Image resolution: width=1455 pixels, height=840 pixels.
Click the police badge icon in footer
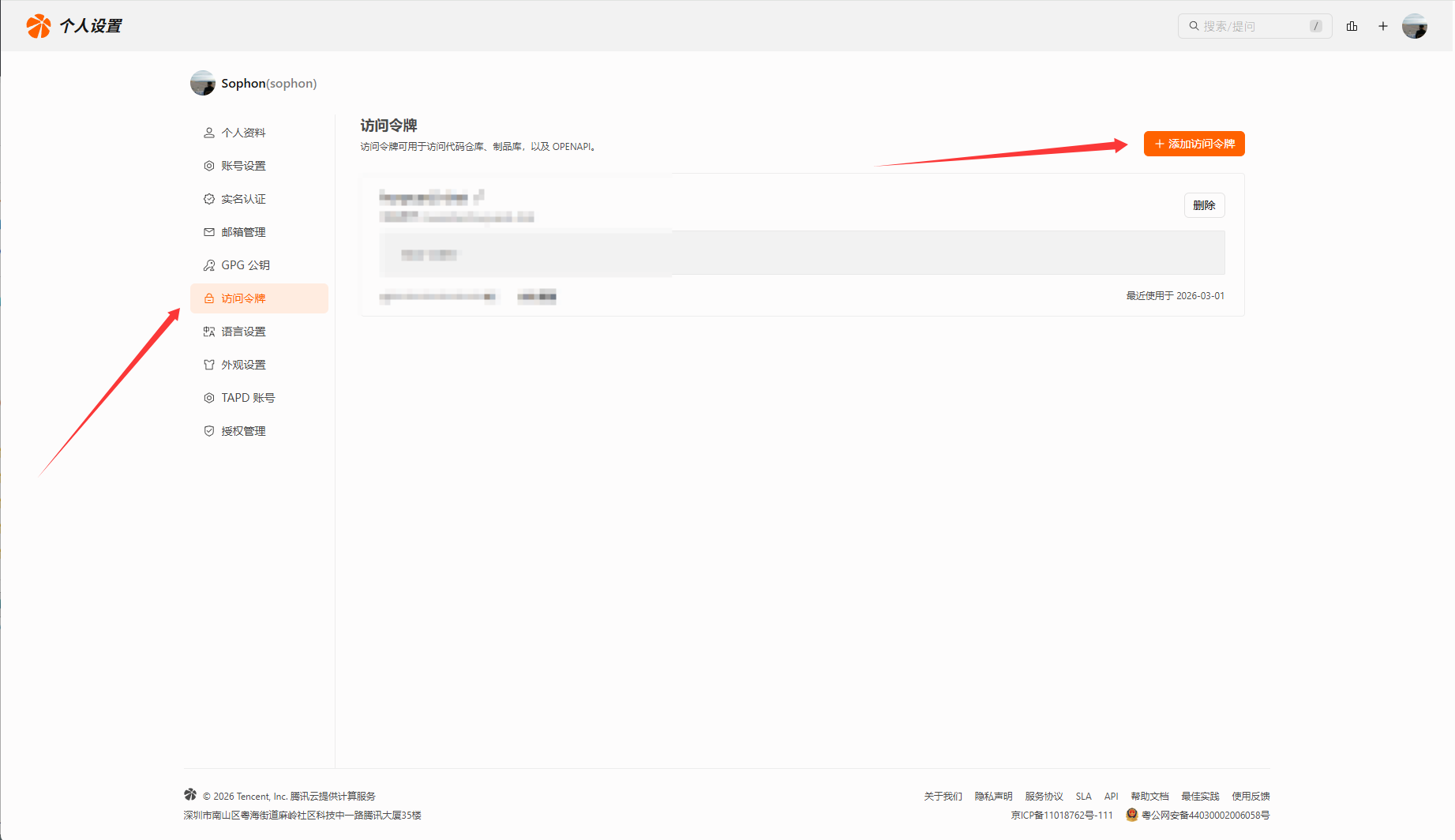coord(1131,815)
